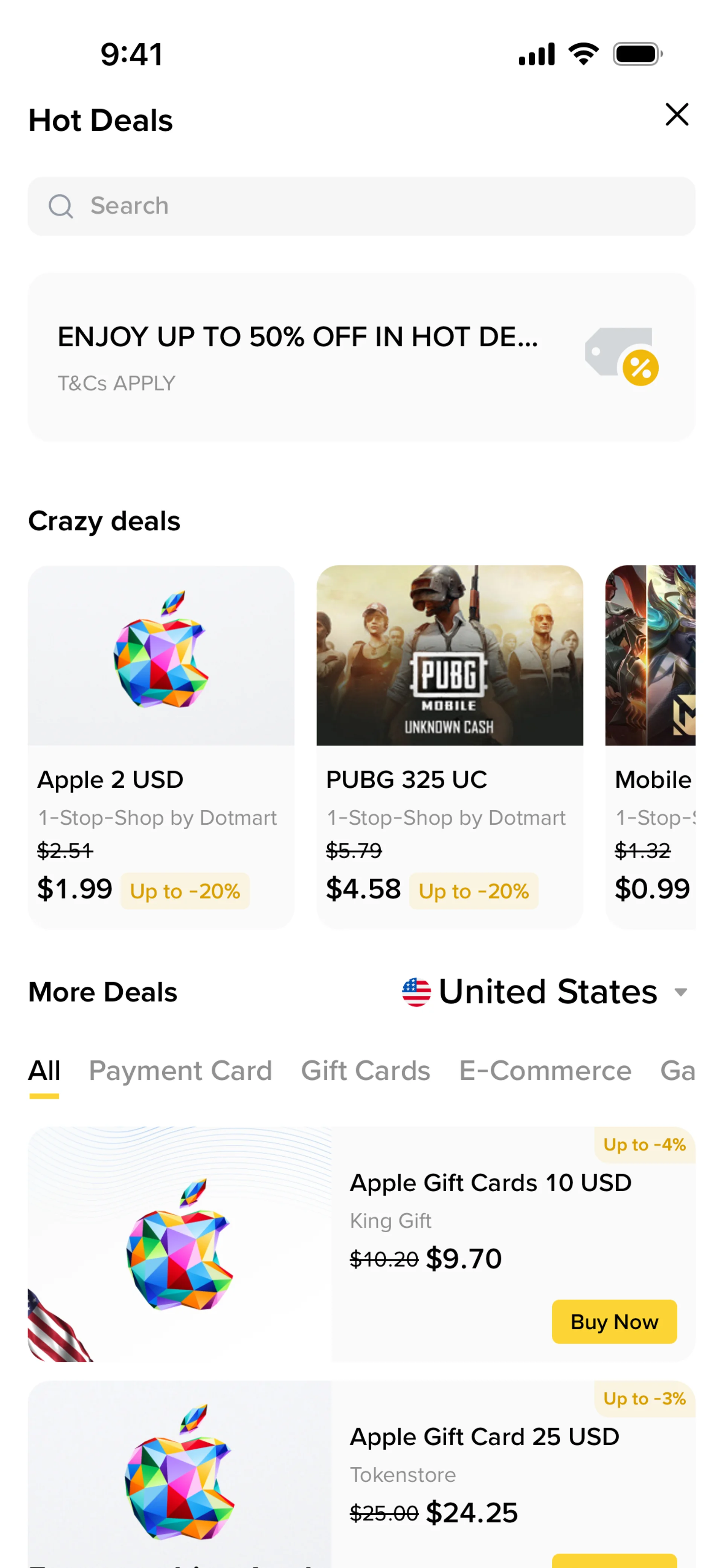
Task: Open the Mobile Legends deal card
Action: tap(650, 747)
